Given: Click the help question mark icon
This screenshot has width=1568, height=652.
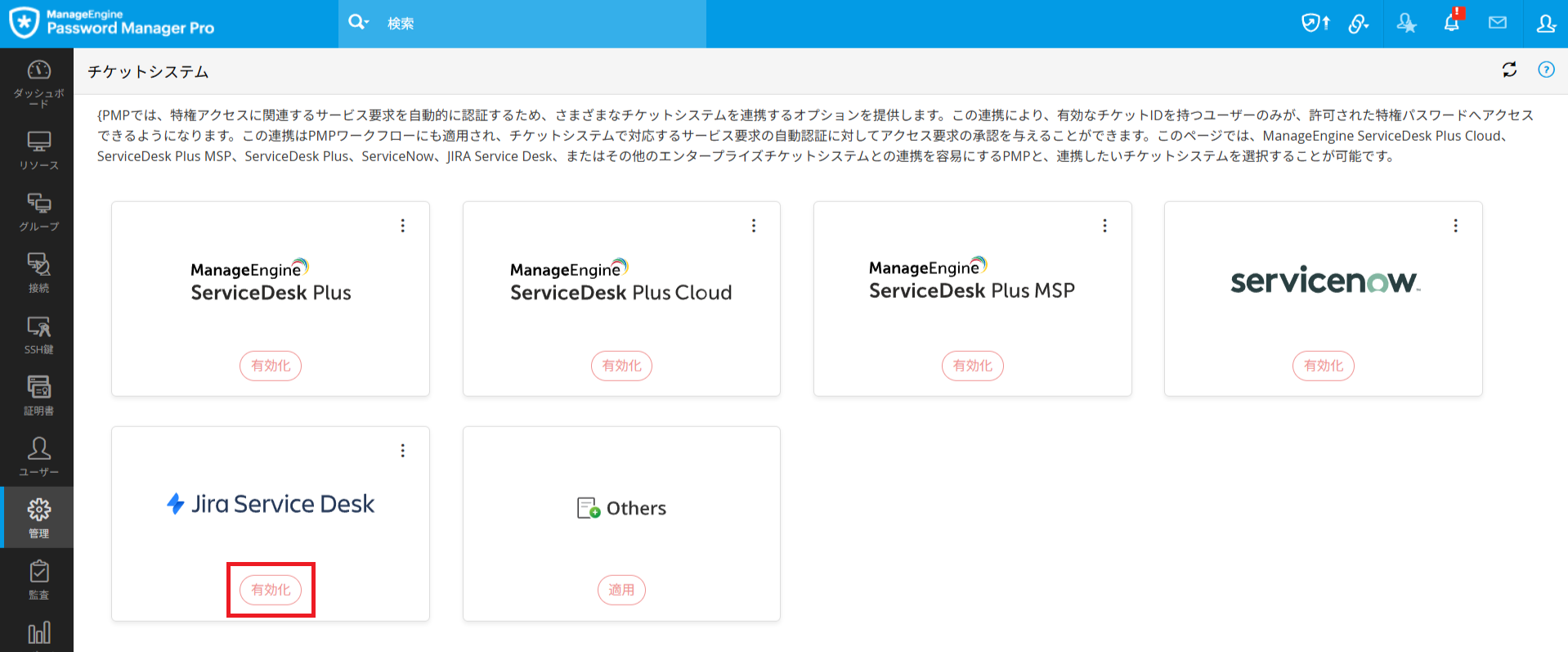Looking at the screenshot, I should tap(1546, 70).
